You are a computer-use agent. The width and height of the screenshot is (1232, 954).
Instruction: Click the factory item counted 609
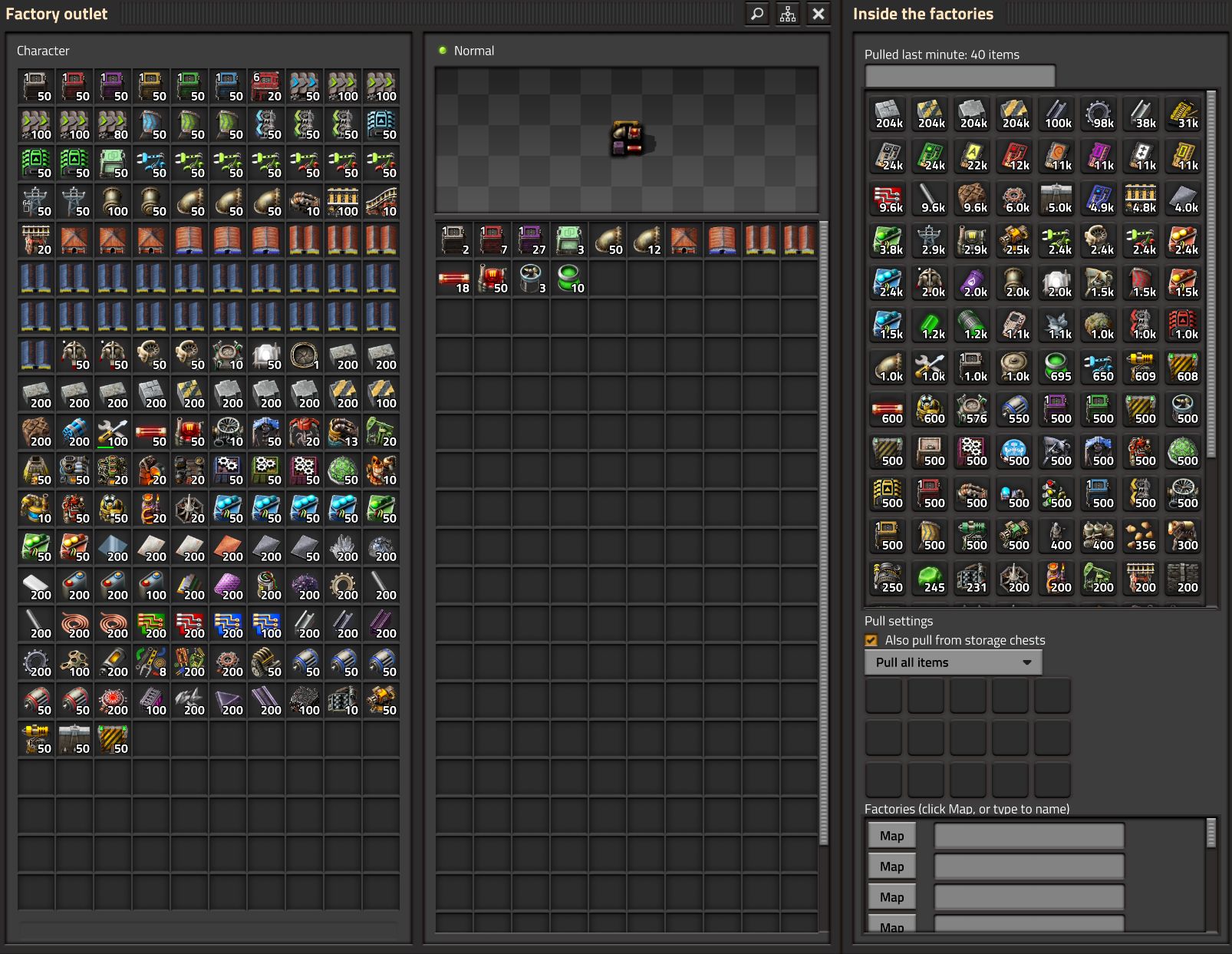[x=1141, y=367]
